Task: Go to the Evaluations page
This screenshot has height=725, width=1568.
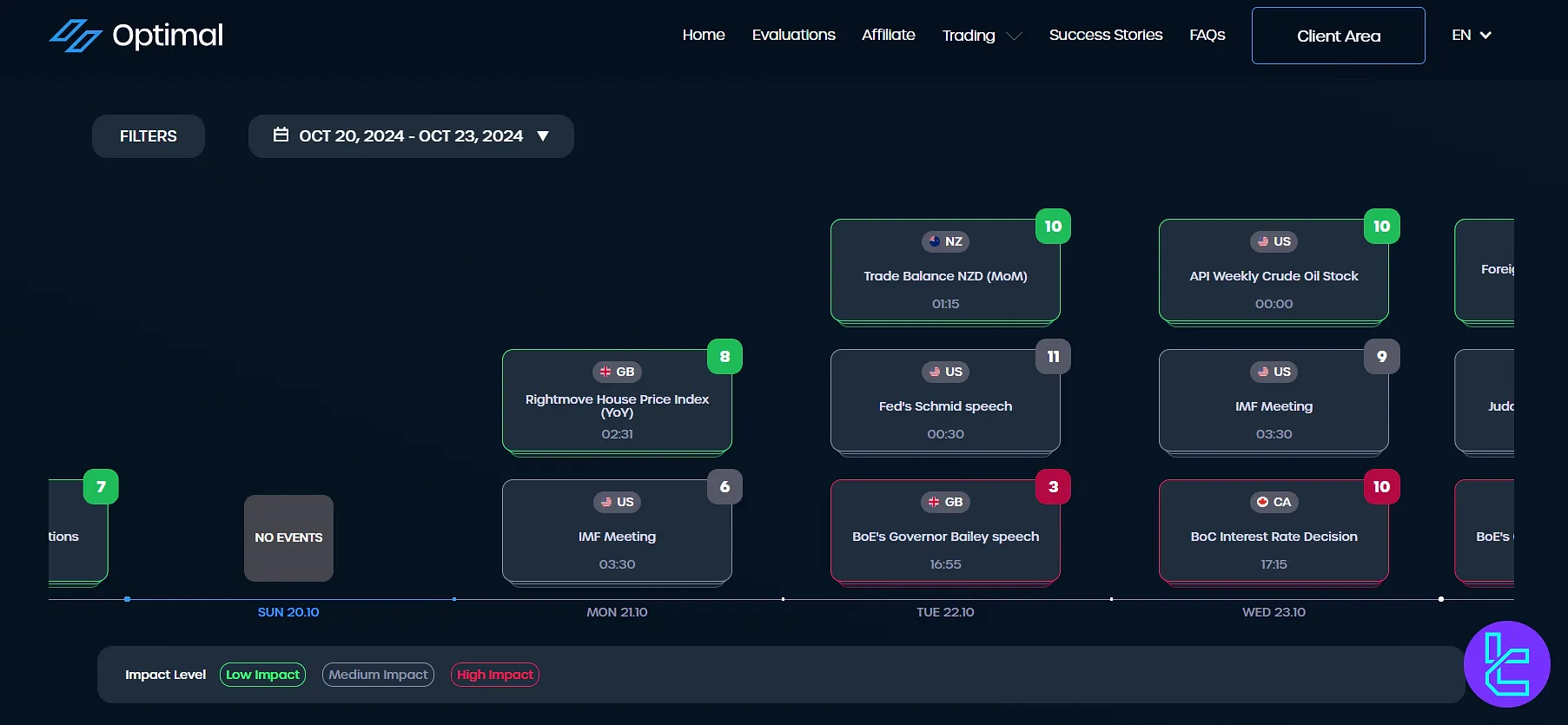Action: click(x=793, y=35)
